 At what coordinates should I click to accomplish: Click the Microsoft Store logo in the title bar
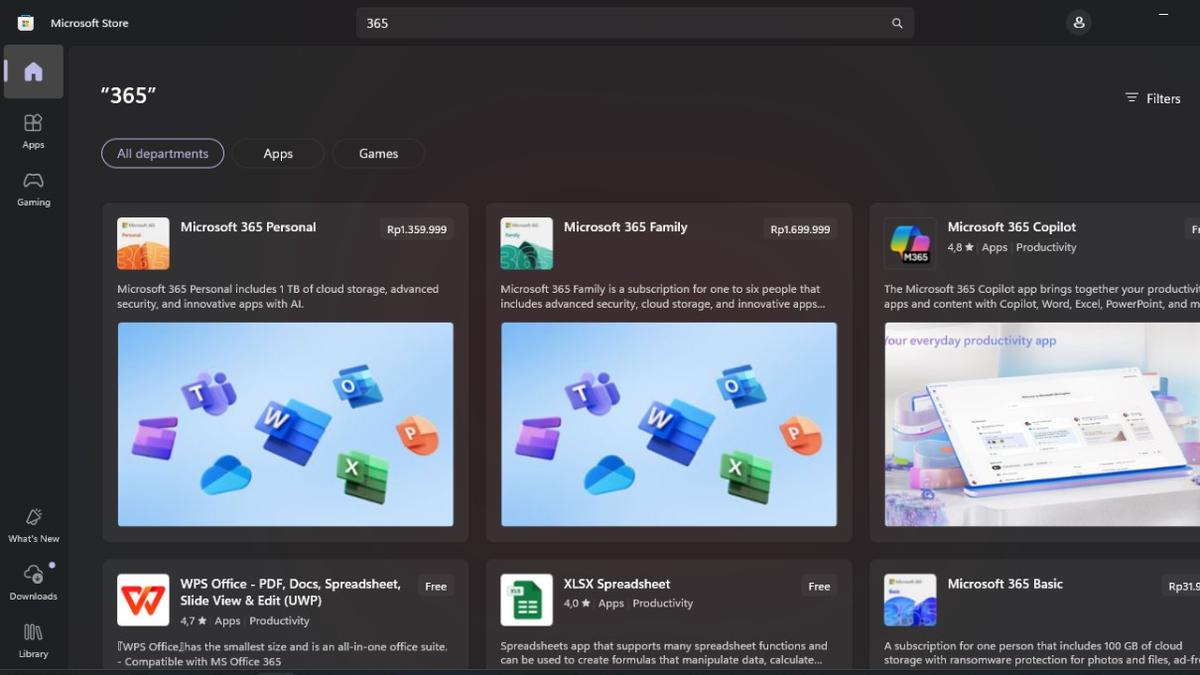coord(24,22)
